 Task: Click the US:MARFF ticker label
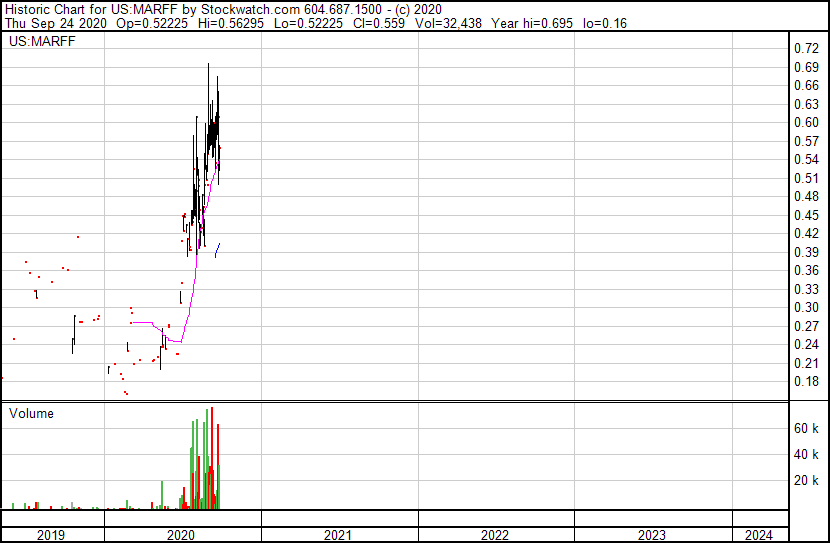[x=42, y=41]
